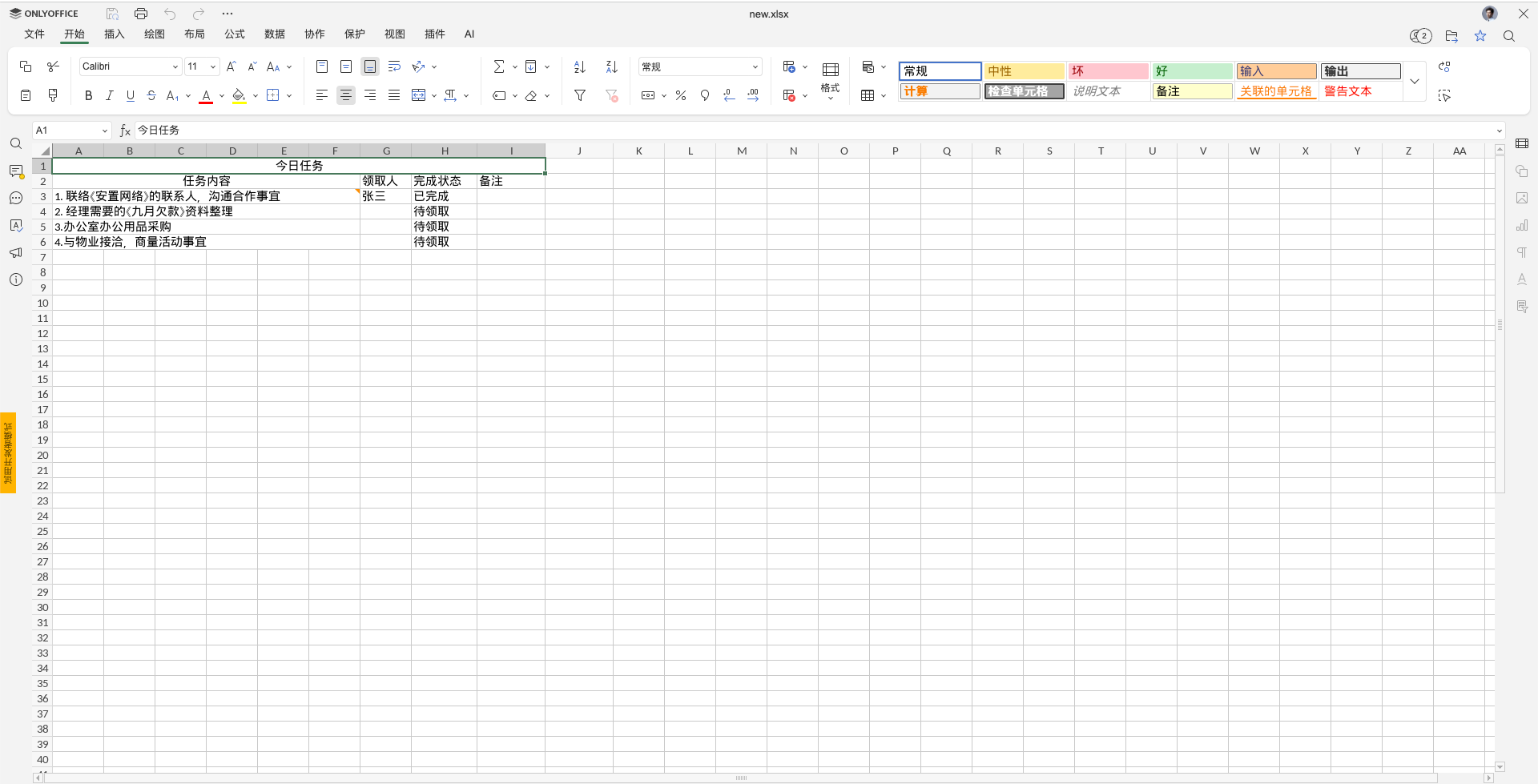1538x784 pixels.
Task: Apply the green 好 cell style
Action: (1193, 71)
